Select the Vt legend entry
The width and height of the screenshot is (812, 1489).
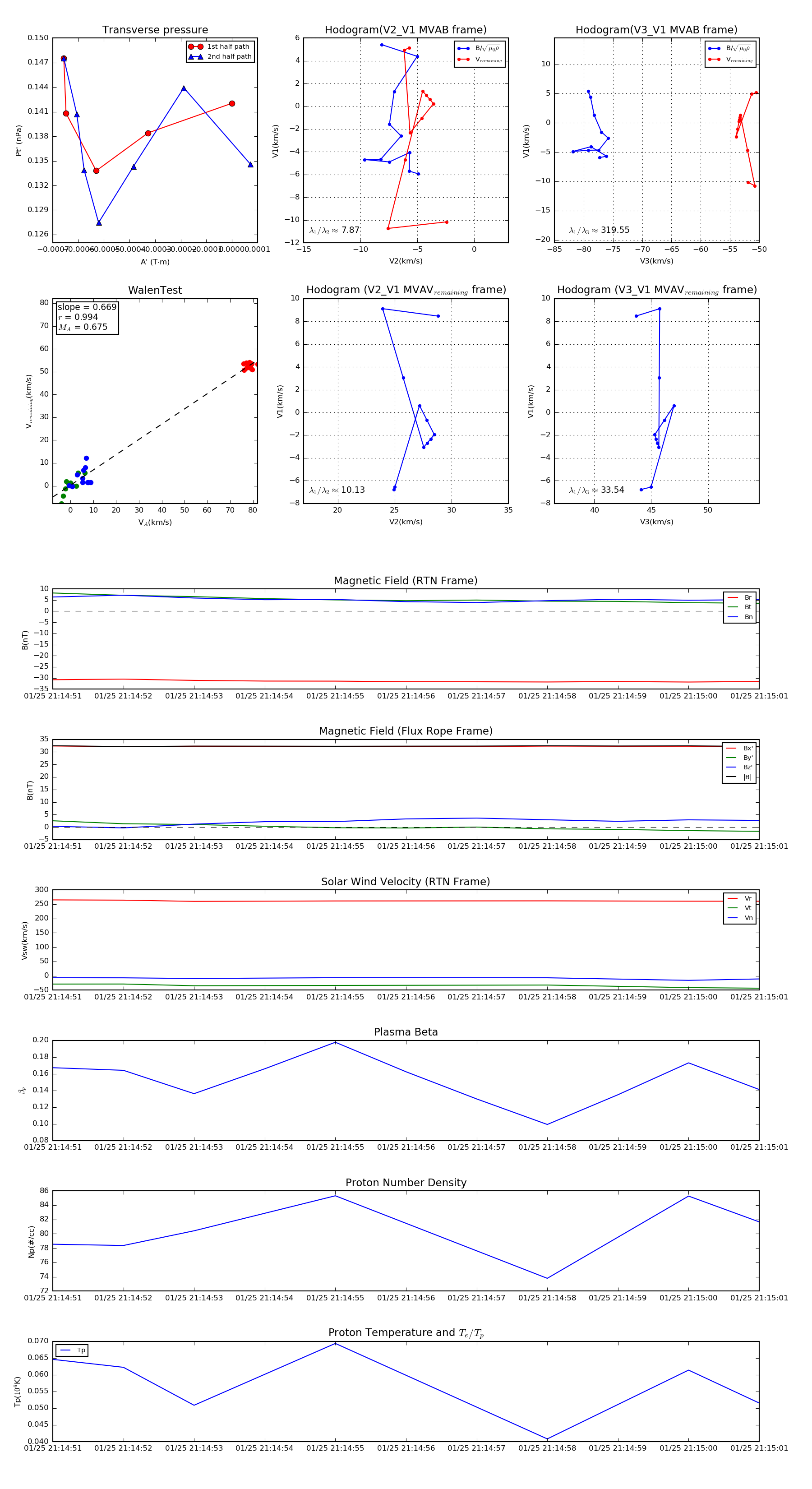click(740, 908)
